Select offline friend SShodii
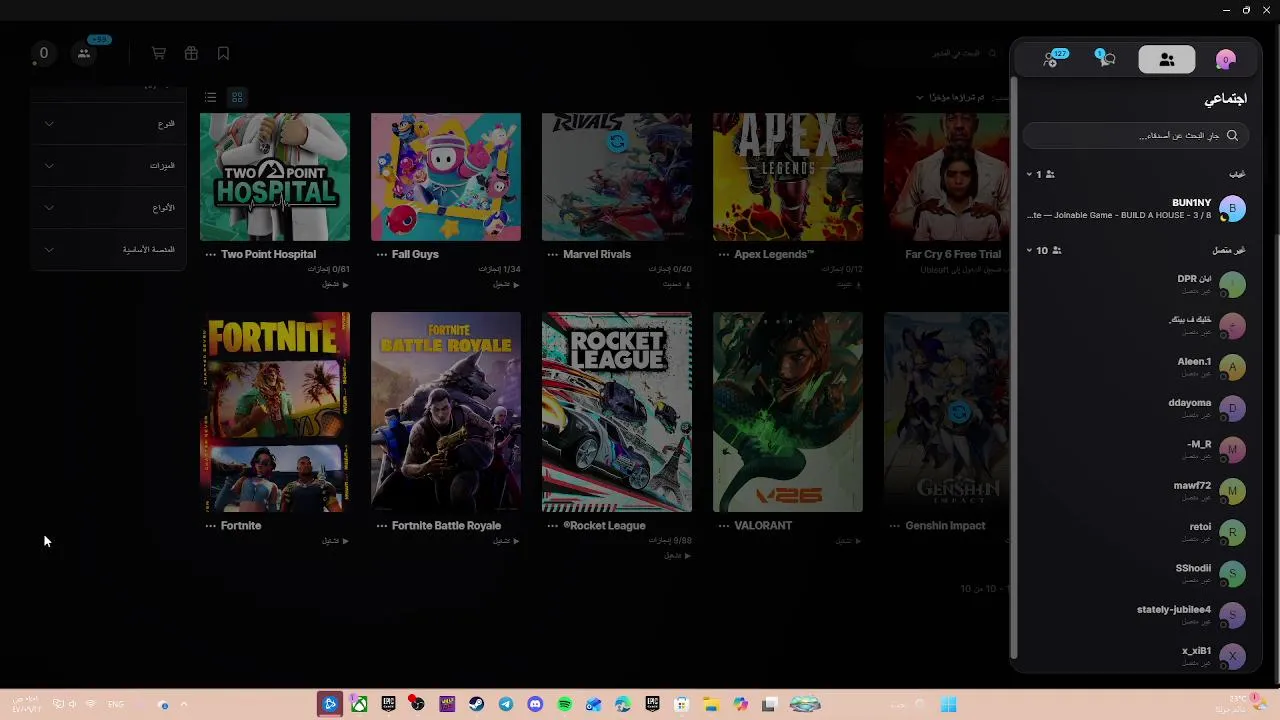Screen dimensions: 1280x720 [x=1135, y=573]
